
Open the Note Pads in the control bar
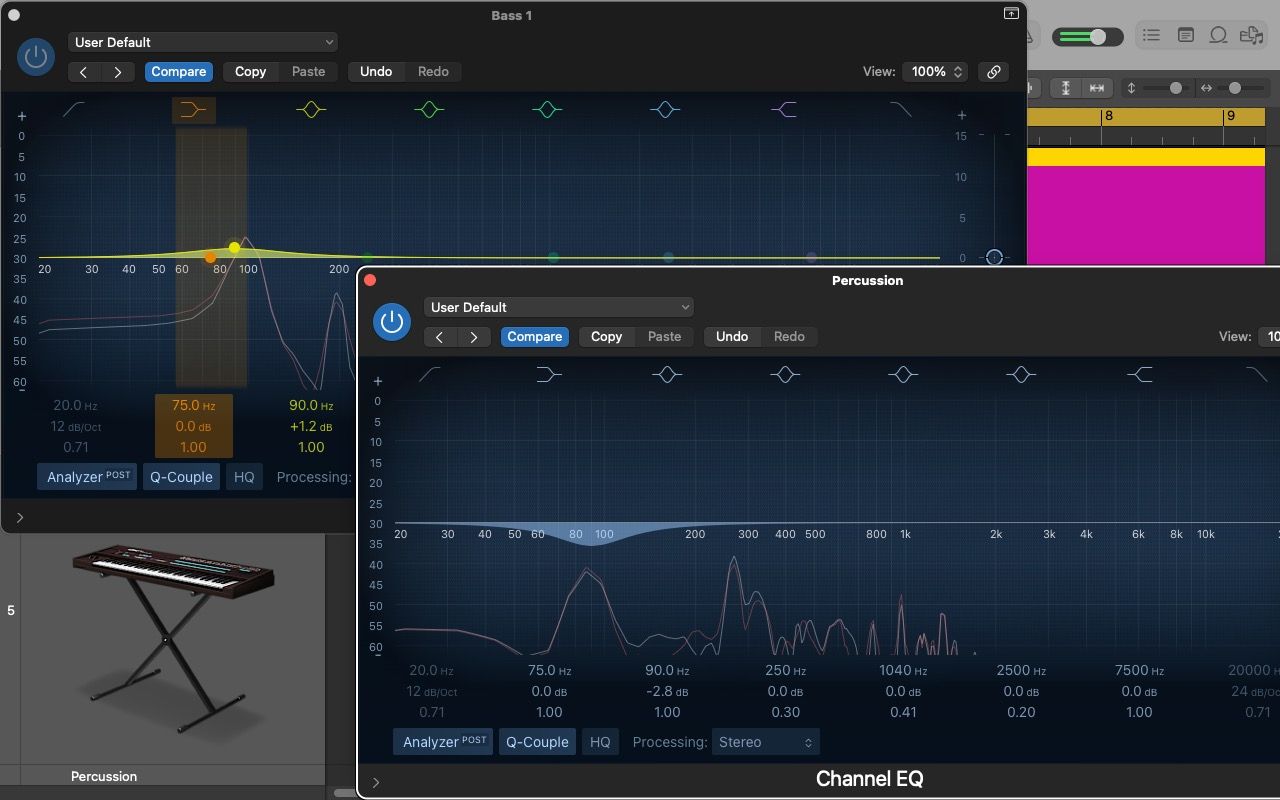click(x=1186, y=34)
